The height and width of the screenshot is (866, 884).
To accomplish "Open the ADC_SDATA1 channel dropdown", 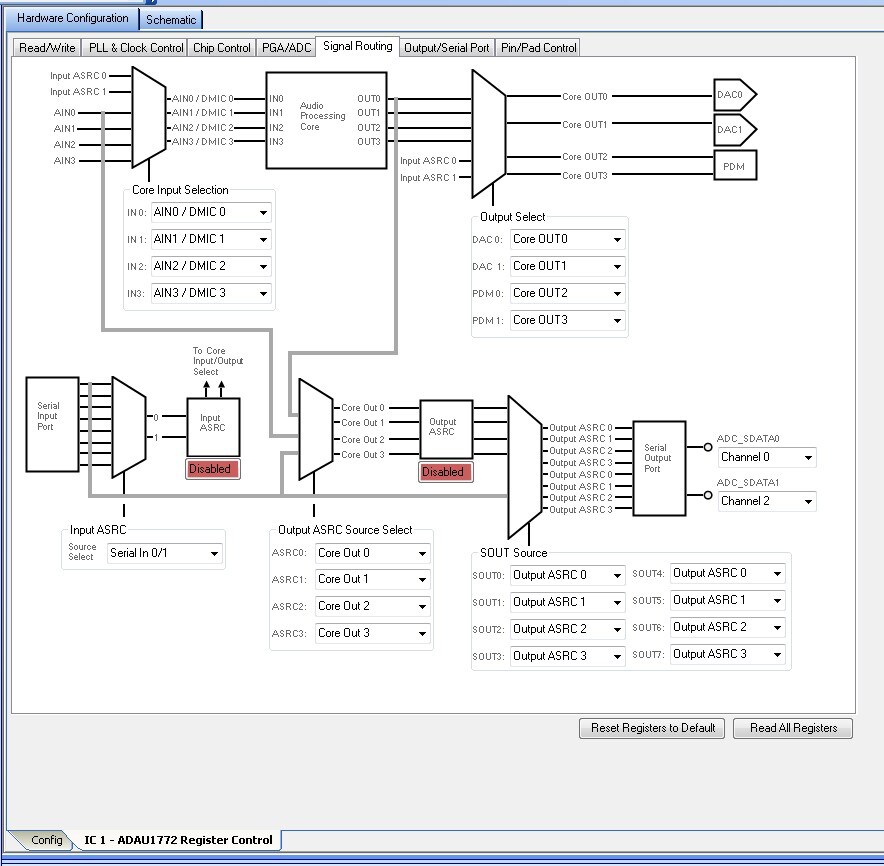I will 767,501.
